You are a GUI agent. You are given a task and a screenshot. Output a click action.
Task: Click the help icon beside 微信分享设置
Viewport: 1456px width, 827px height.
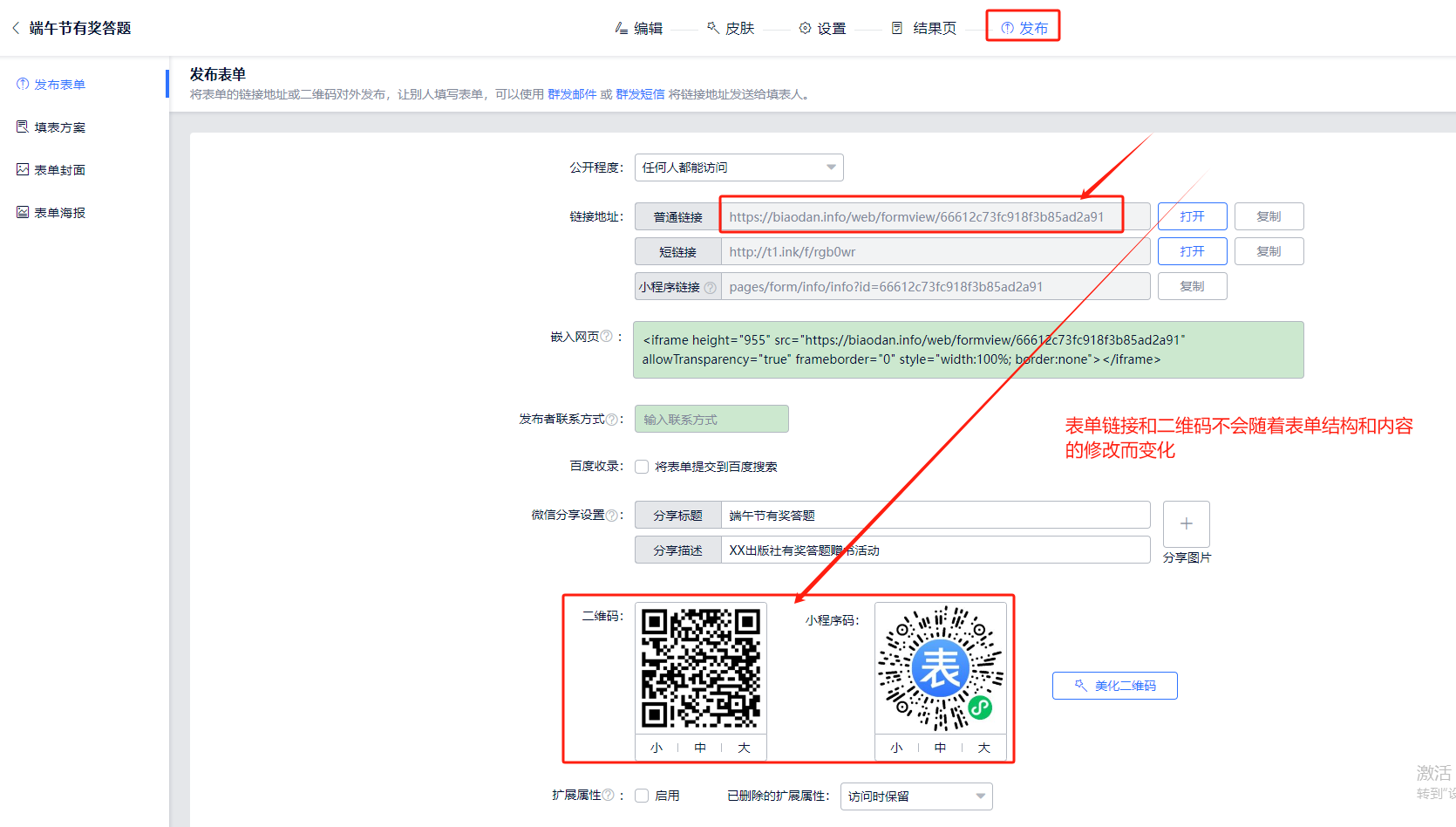pos(612,516)
